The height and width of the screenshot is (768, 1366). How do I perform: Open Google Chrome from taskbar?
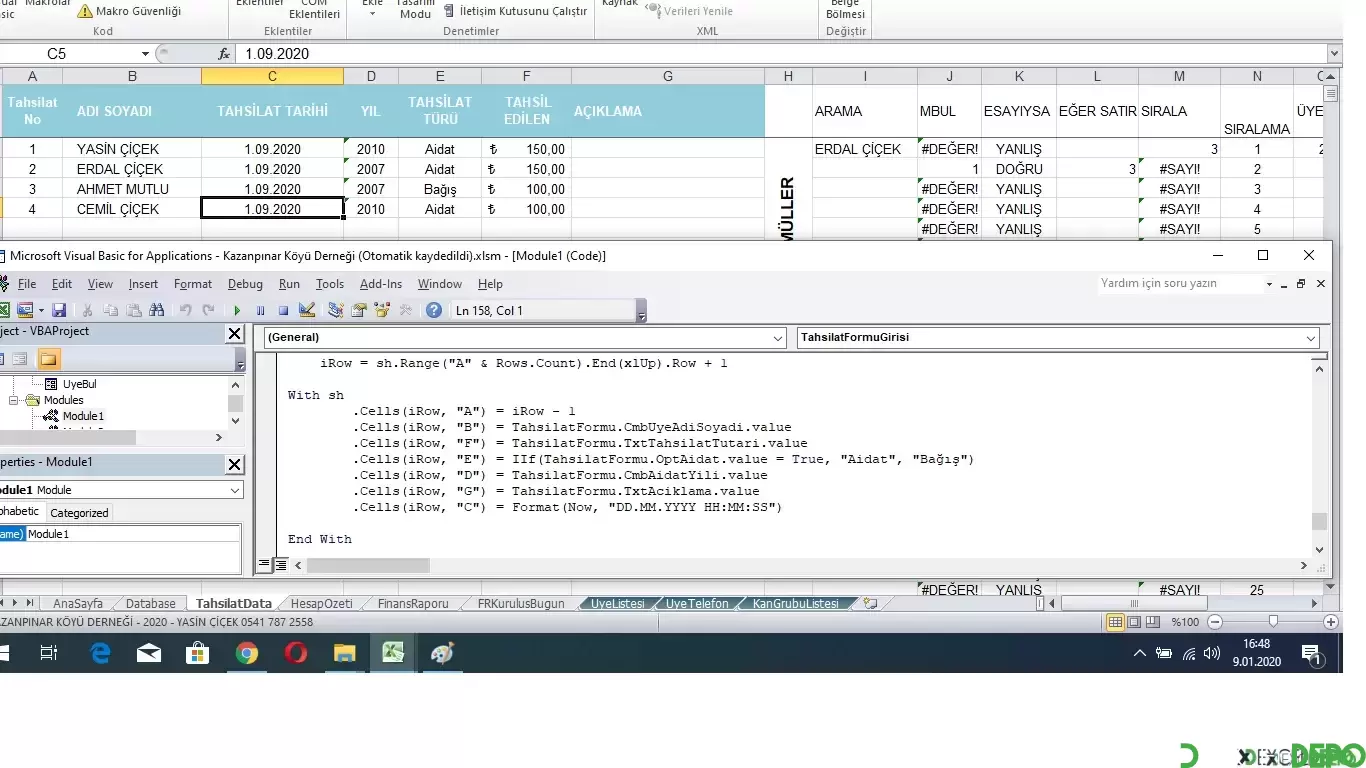(246, 653)
